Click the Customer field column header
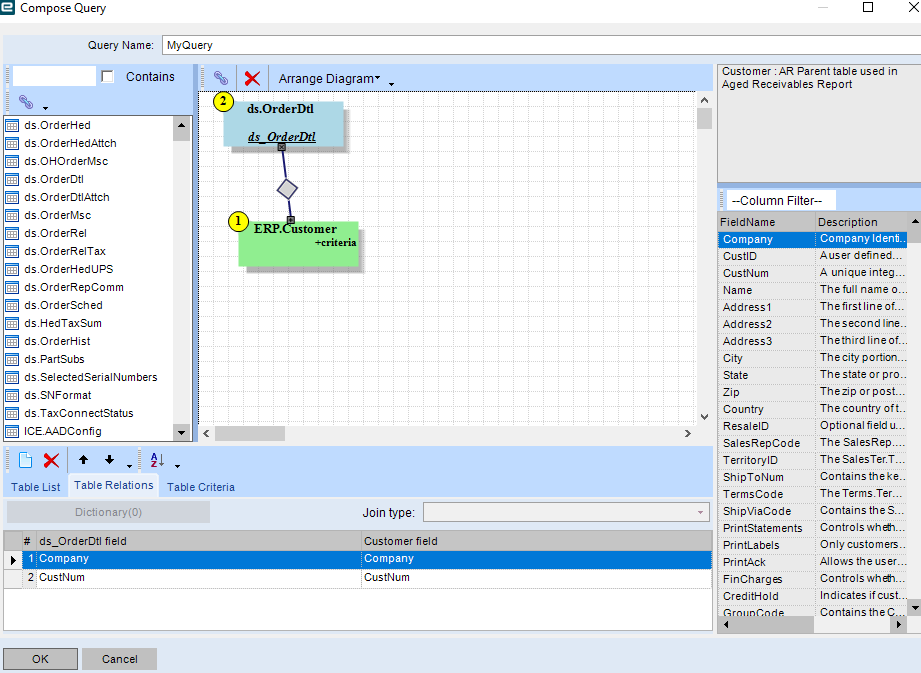Image resolution: width=921 pixels, height=673 pixels. click(536, 541)
